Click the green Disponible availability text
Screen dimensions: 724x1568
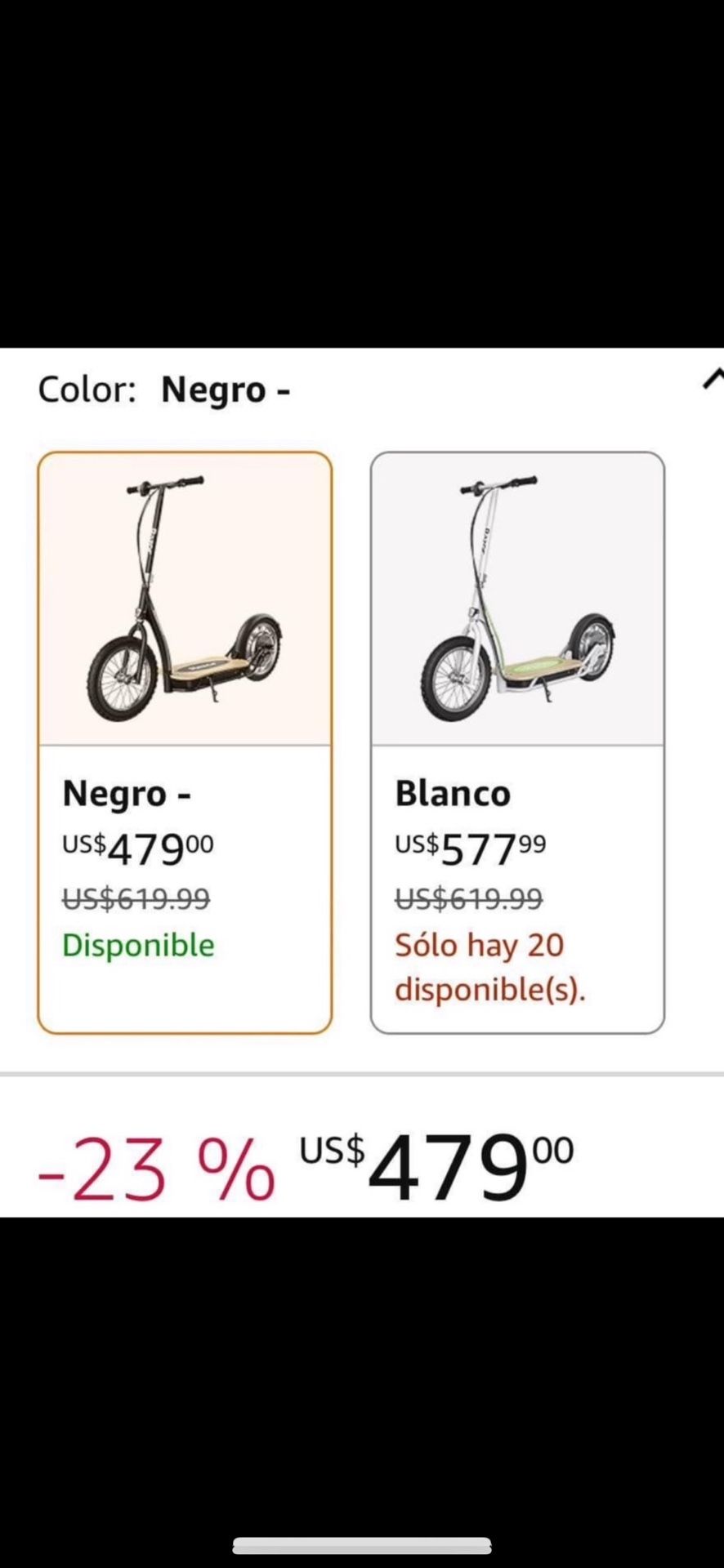(138, 945)
